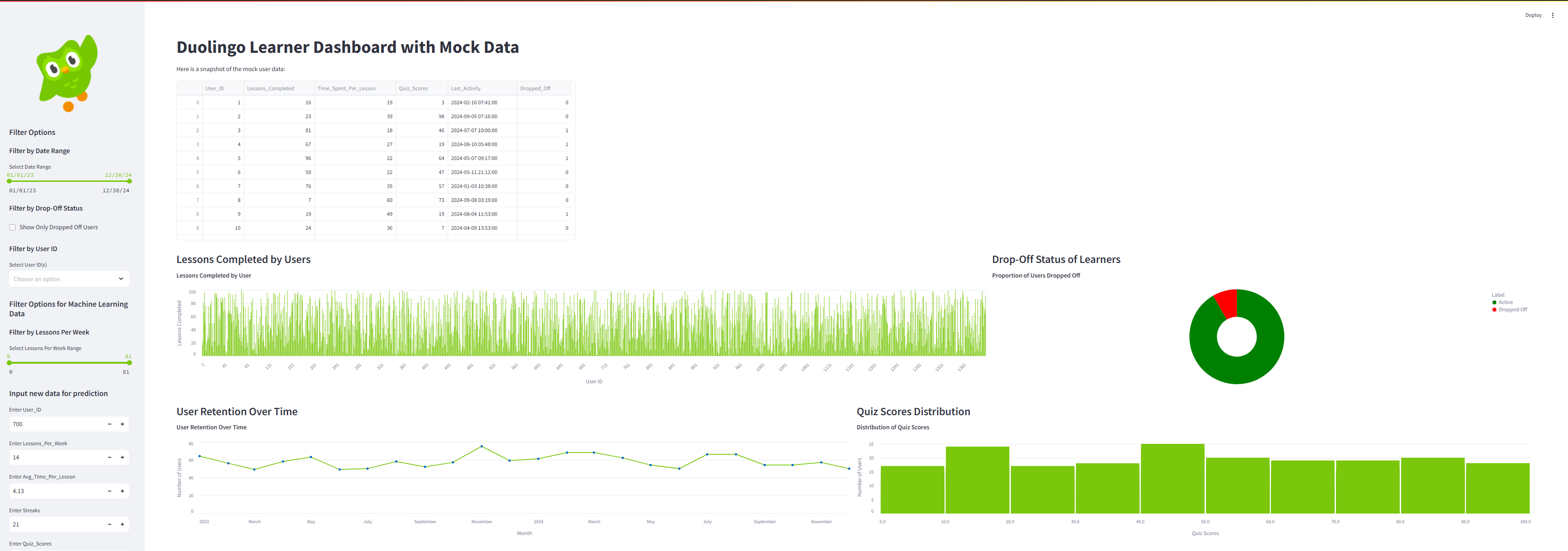
Task: Click the Drop-Off Status of Learners heading
Action: click(1056, 259)
